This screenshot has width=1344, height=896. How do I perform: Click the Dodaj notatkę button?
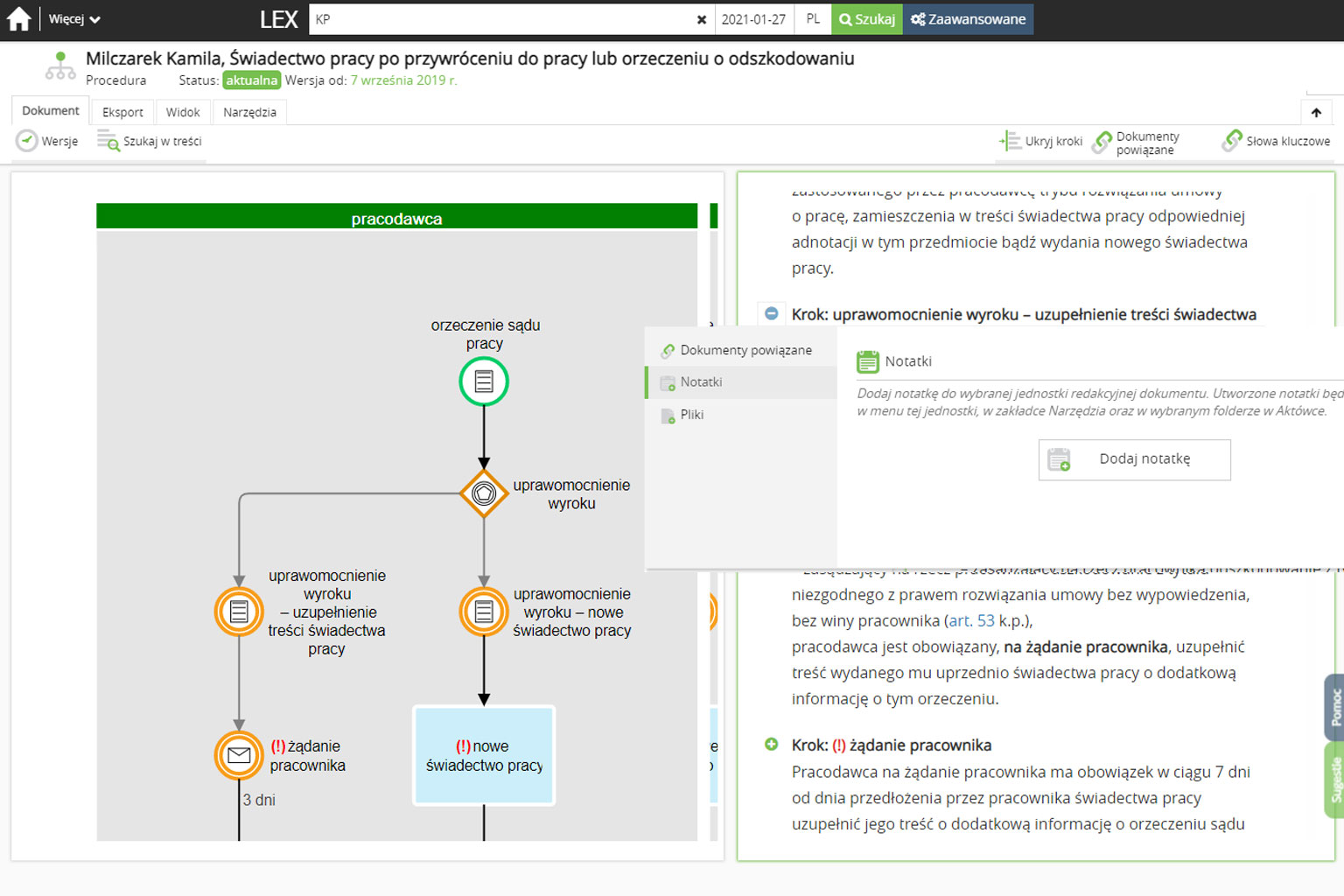point(1134,459)
